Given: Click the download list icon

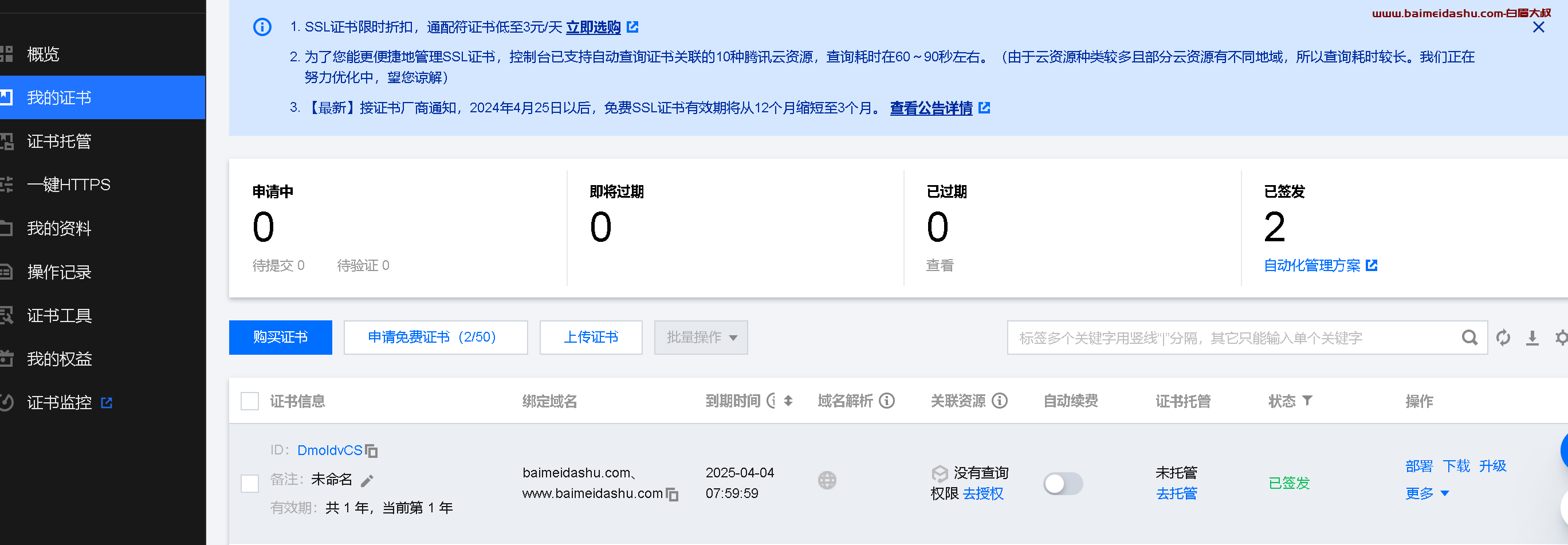Looking at the screenshot, I should pos(1532,338).
